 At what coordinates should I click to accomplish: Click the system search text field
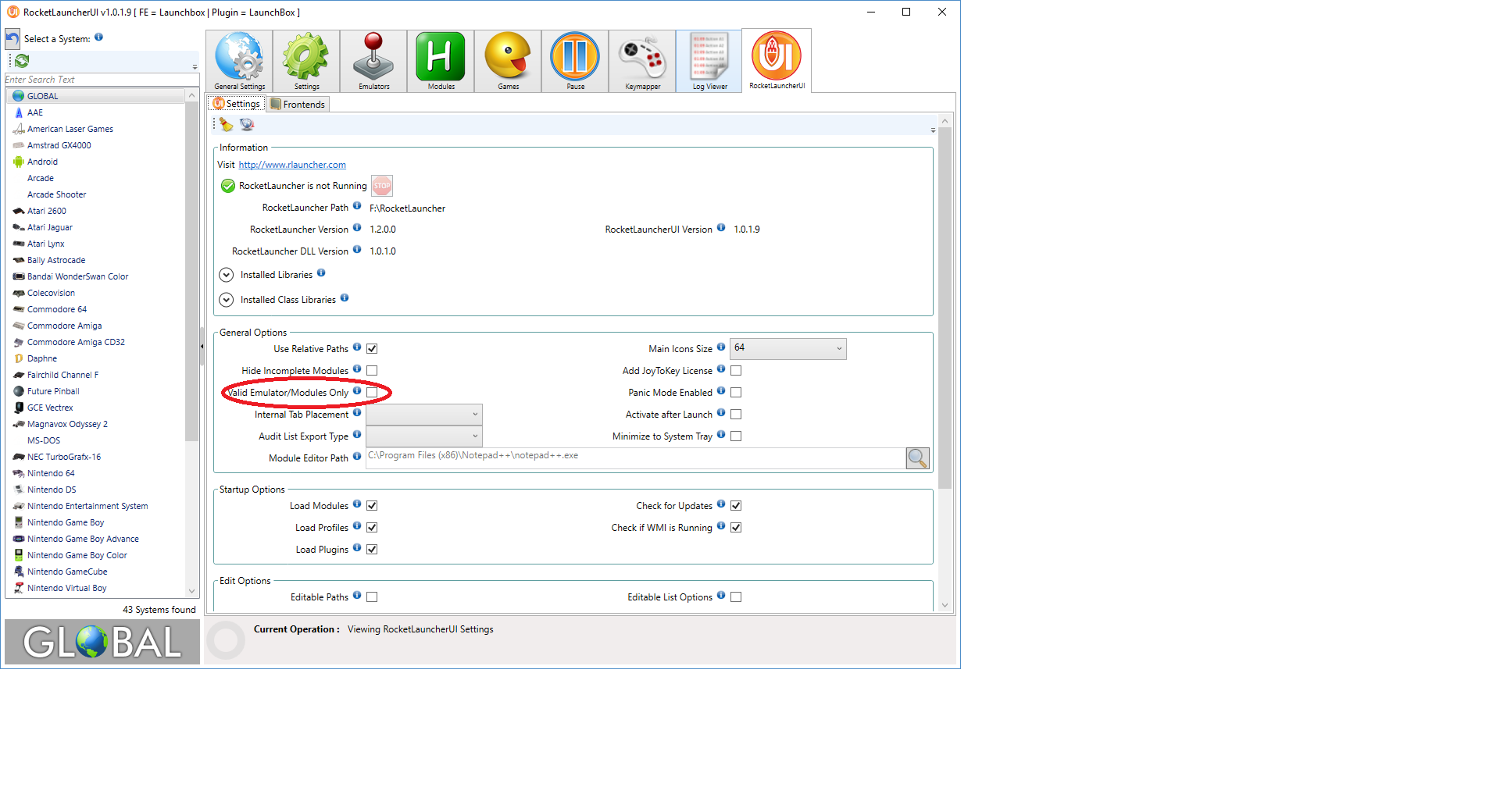point(102,80)
